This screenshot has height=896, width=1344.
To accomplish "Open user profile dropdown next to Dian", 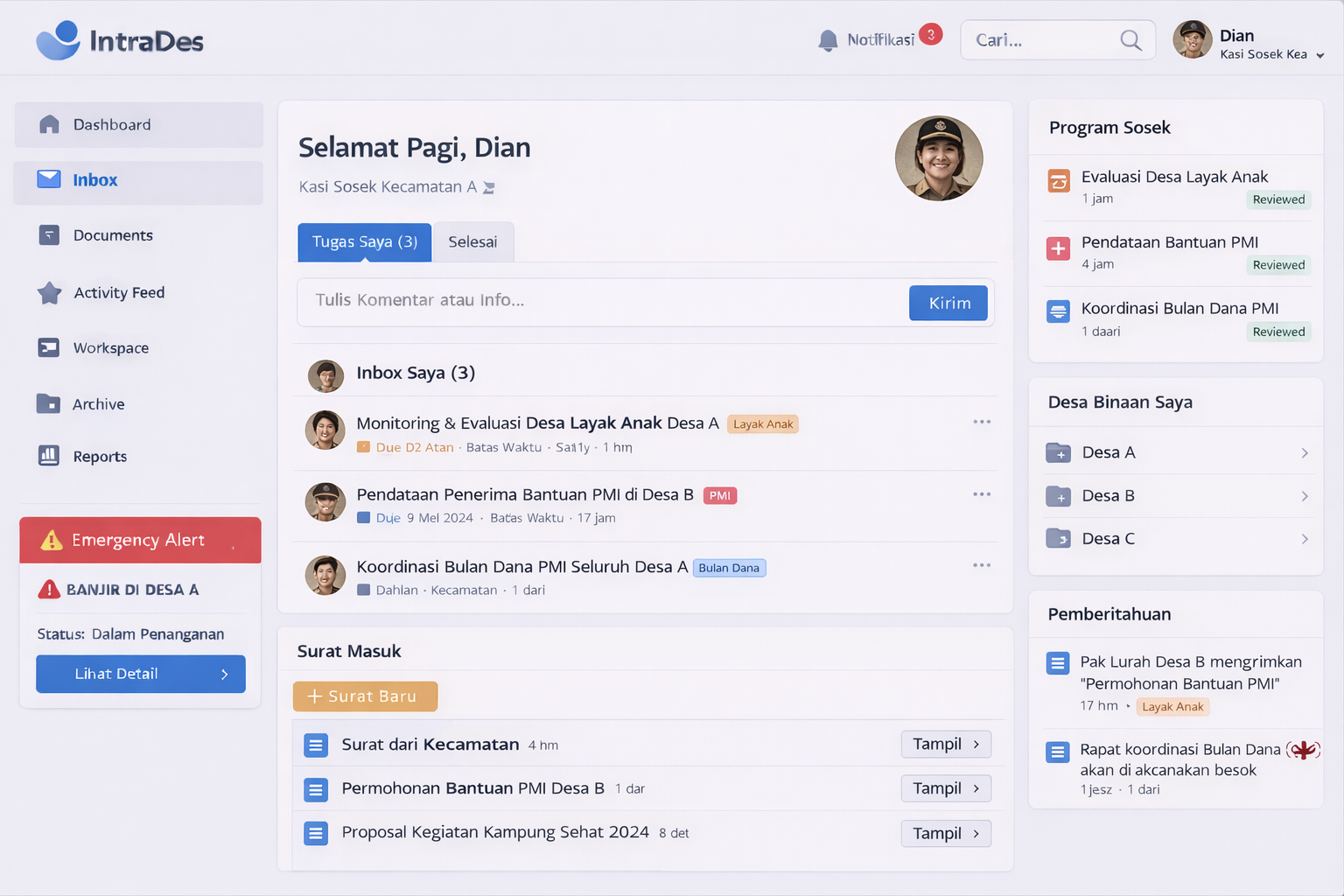I will [1319, 55].
